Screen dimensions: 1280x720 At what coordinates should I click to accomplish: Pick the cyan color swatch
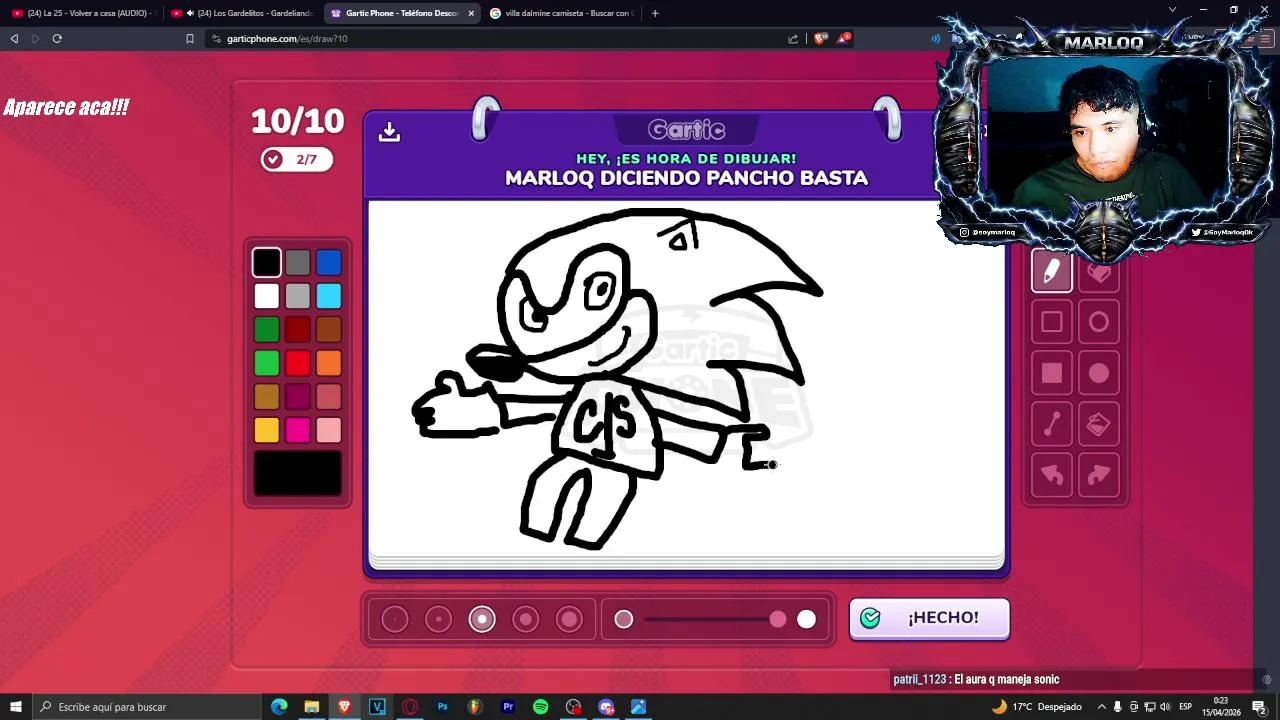coord(329,296)
